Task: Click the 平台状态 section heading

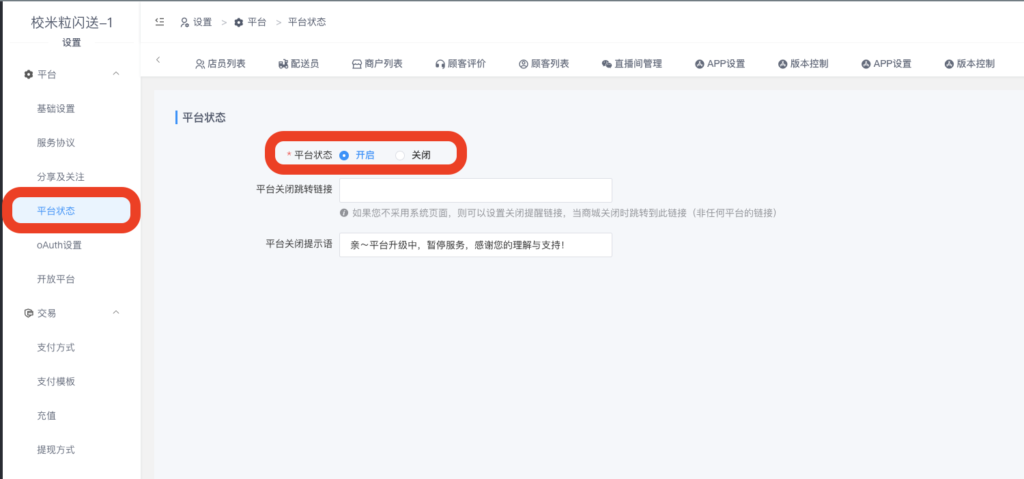Action: pyautogui.click(x=204, y=118)
